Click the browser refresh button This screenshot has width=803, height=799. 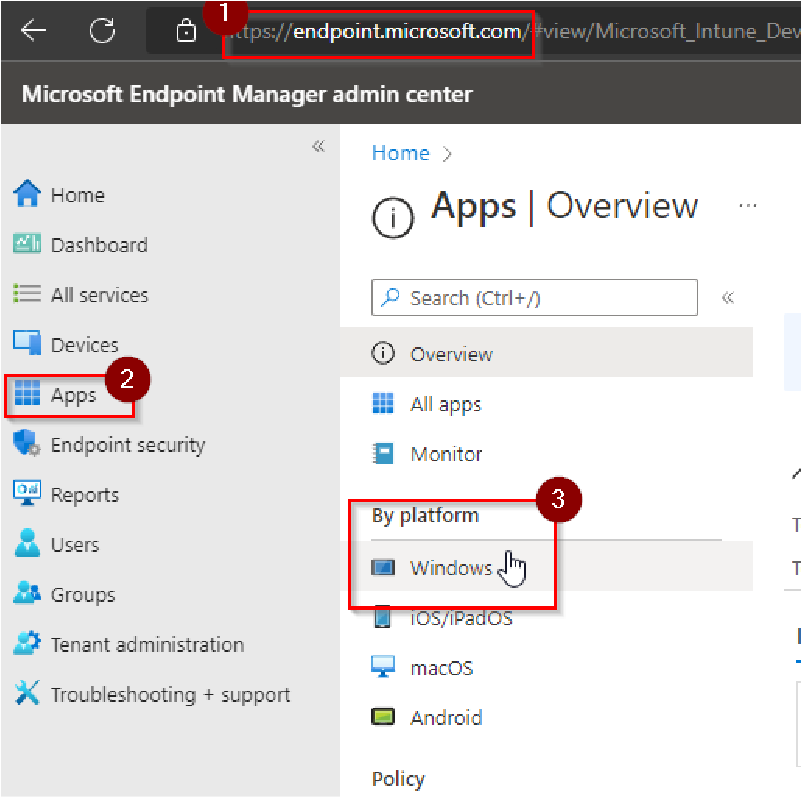[101, 30]
